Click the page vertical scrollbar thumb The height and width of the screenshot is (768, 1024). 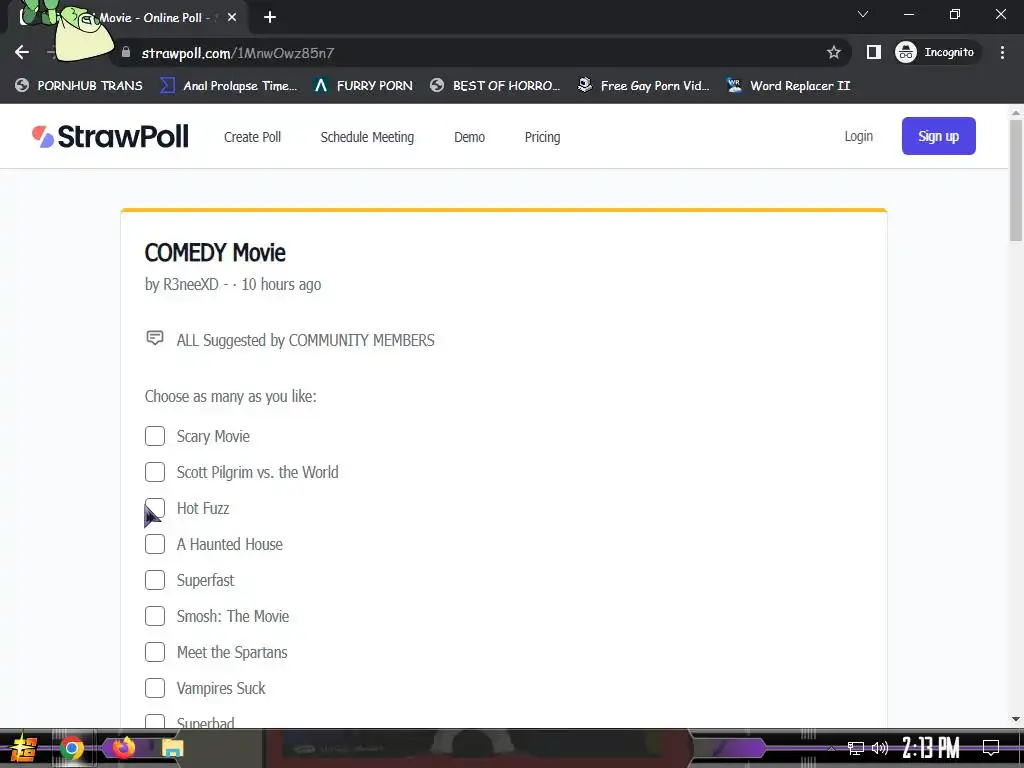tap(1016, 180)
